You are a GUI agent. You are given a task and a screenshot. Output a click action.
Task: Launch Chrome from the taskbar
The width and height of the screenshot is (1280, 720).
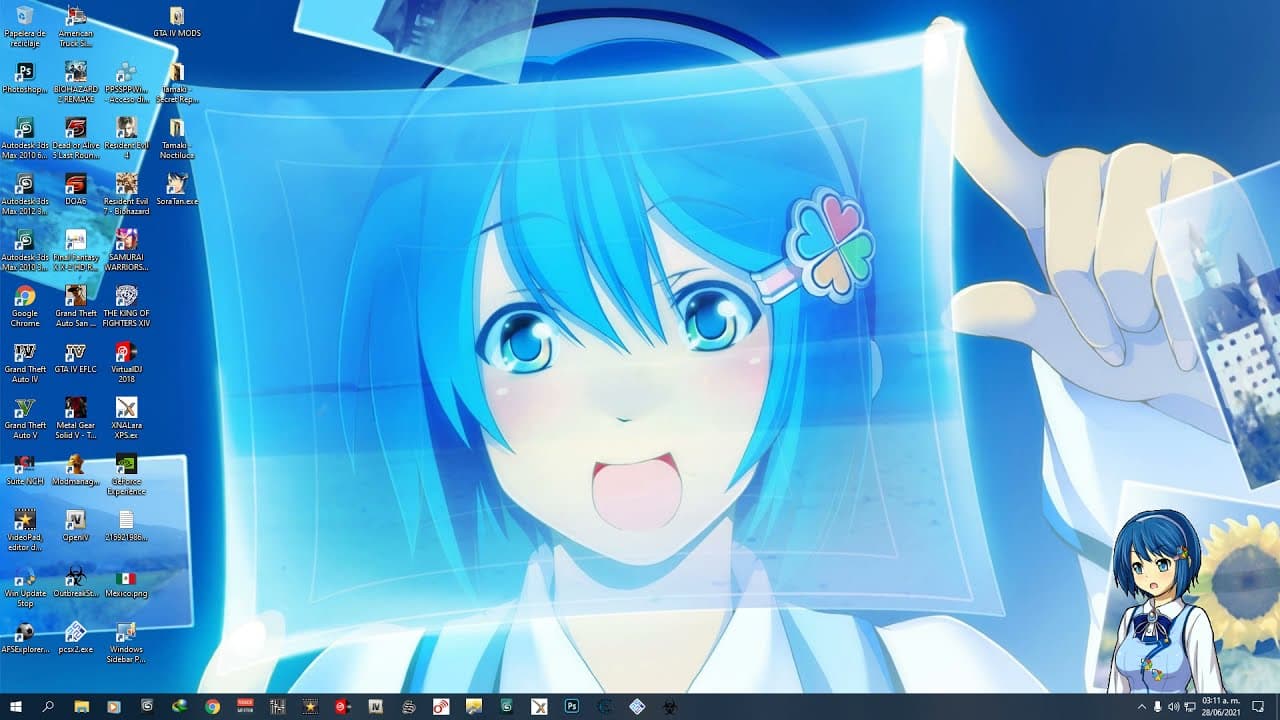click(212, 706)
